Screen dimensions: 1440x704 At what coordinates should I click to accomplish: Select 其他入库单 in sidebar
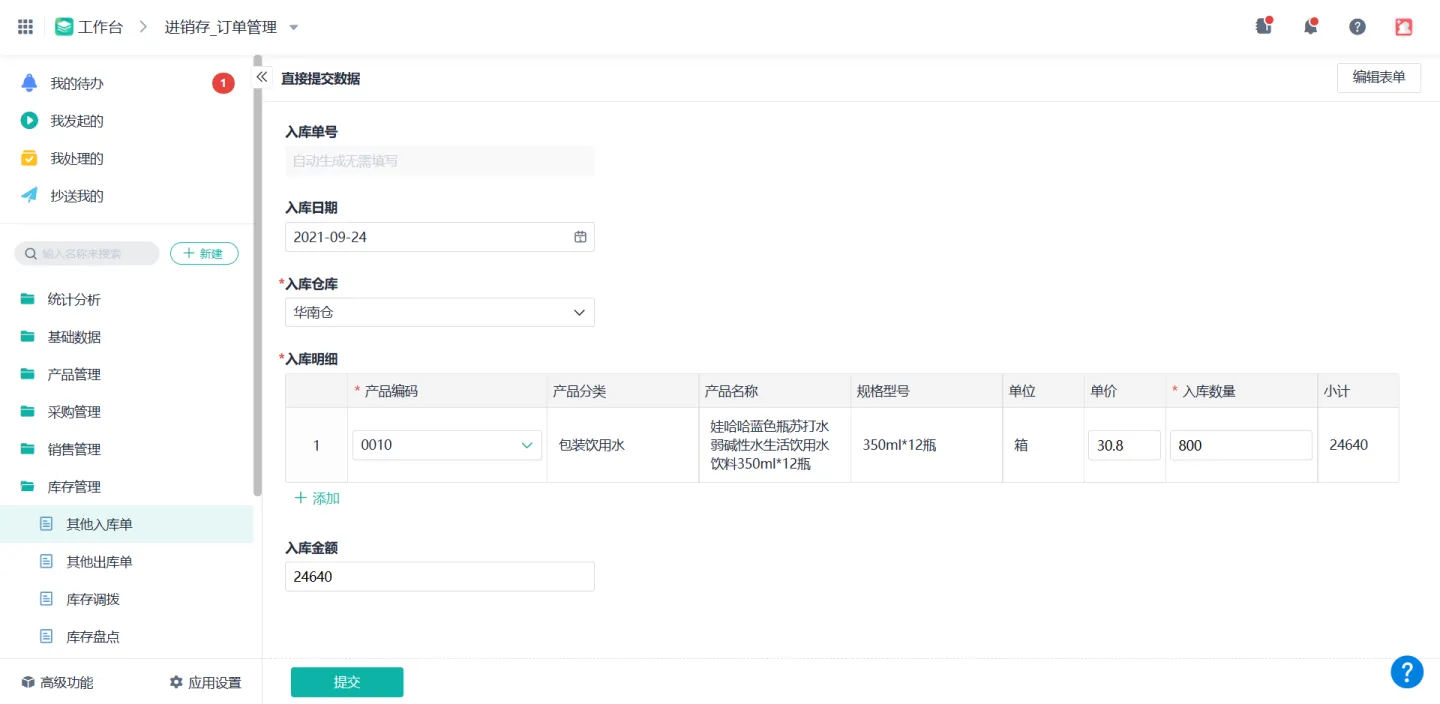click(x=126, y=524)
